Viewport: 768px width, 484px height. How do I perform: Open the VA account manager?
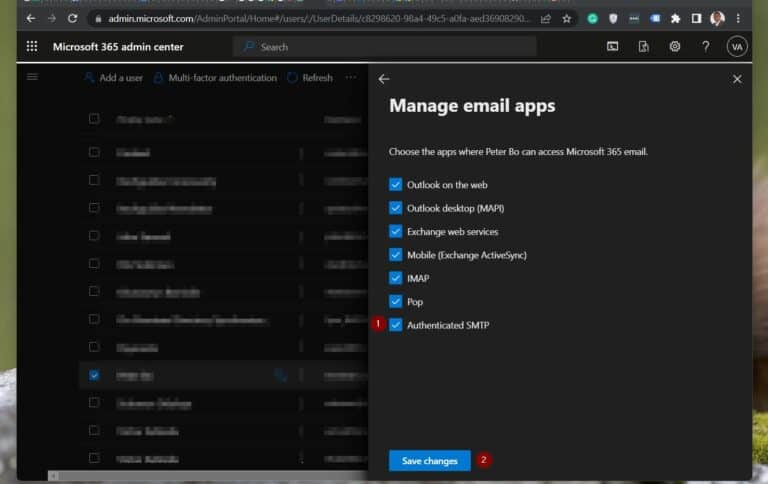pos(737,47)
